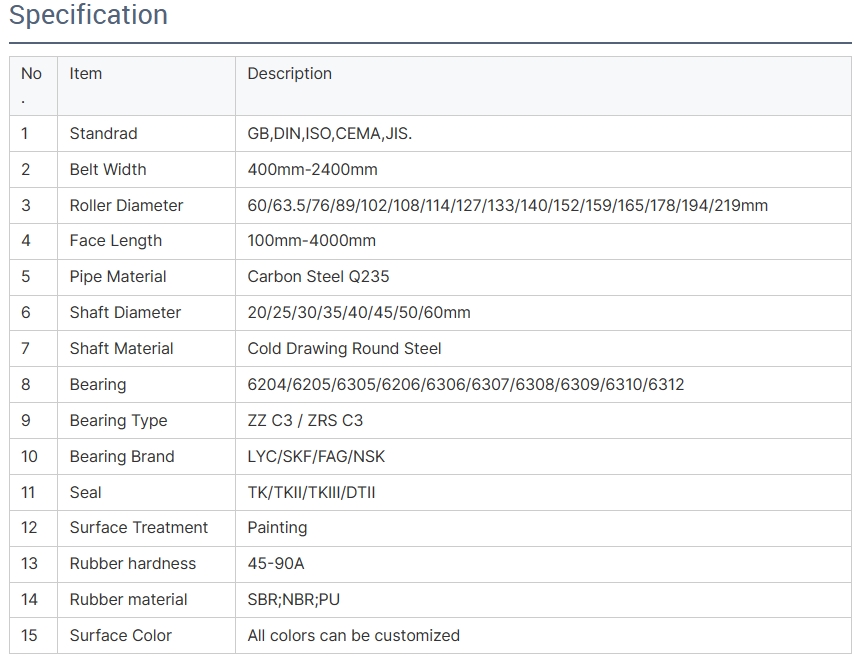
Task: Click the Specification heading
Action: (x=88, y=16)
